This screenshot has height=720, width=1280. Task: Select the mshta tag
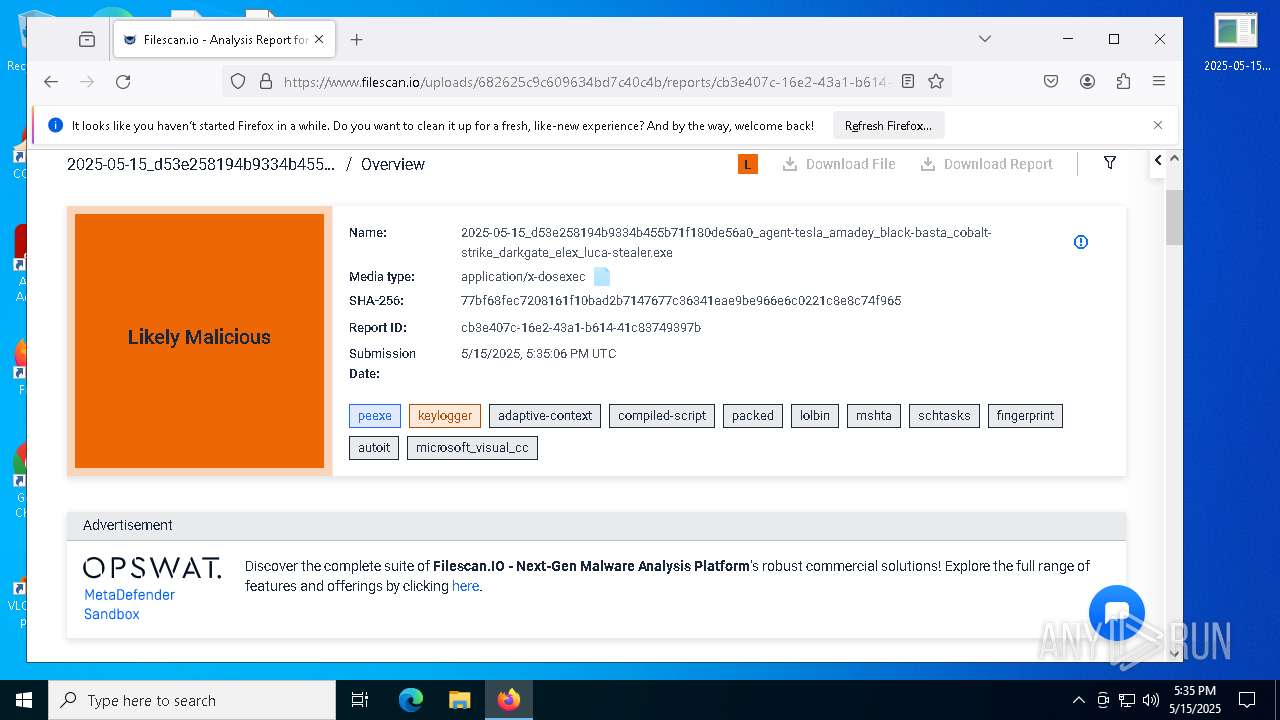pyautogui.click(x=874, y=416)
